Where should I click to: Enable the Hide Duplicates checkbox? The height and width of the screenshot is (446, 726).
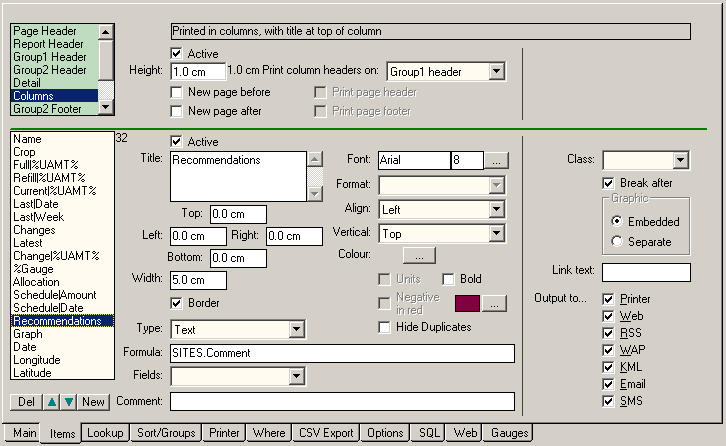coord(386,327)
